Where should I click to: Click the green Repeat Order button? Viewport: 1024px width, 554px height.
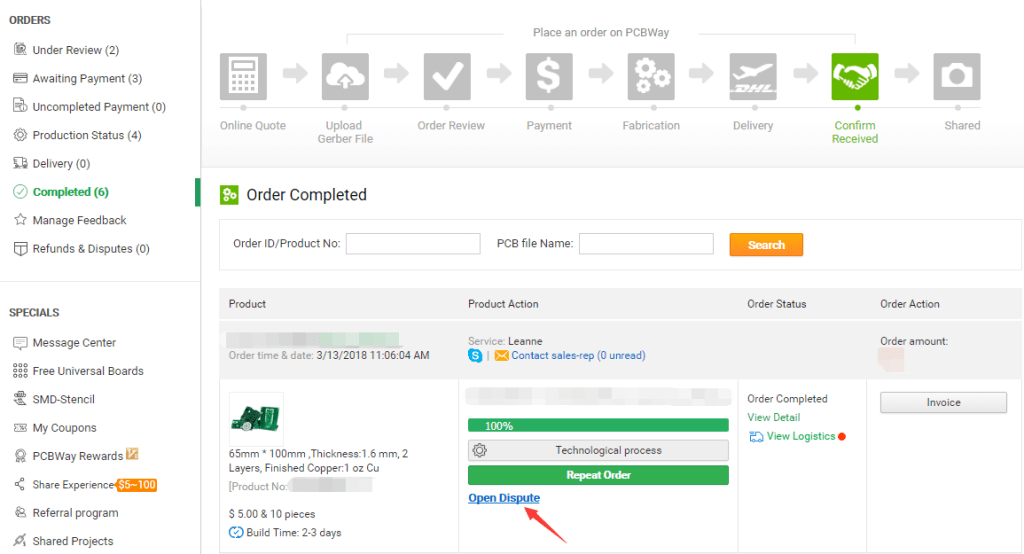(598, 475)
